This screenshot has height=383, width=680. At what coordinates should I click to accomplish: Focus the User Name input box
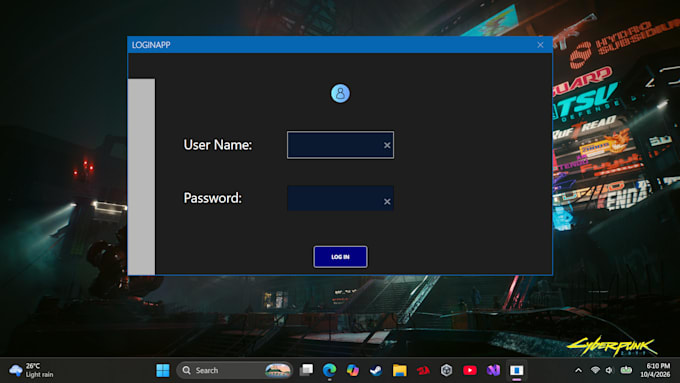[340, 145]
